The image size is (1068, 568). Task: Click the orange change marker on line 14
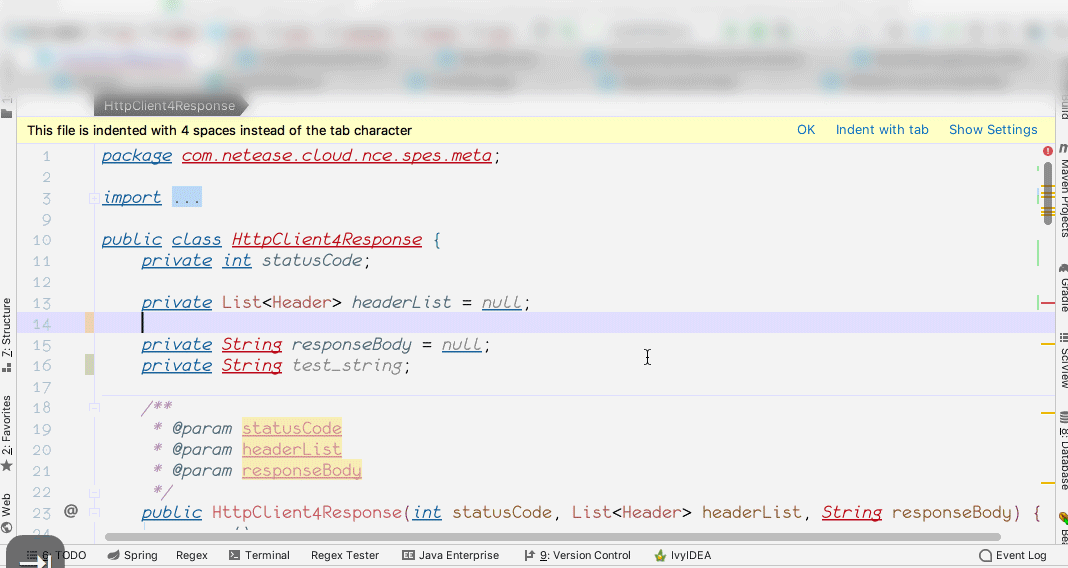(89, 323)
